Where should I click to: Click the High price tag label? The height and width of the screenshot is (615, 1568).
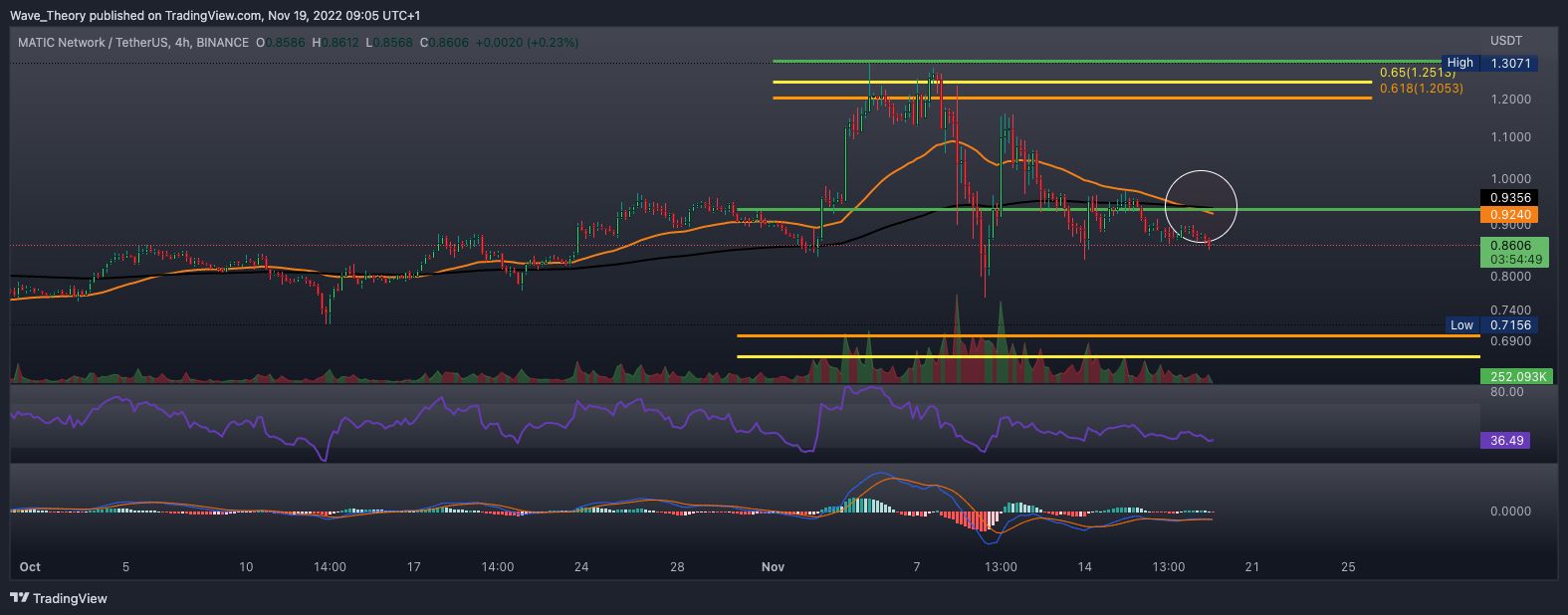pyautogui.click(x=1459, y=63)
